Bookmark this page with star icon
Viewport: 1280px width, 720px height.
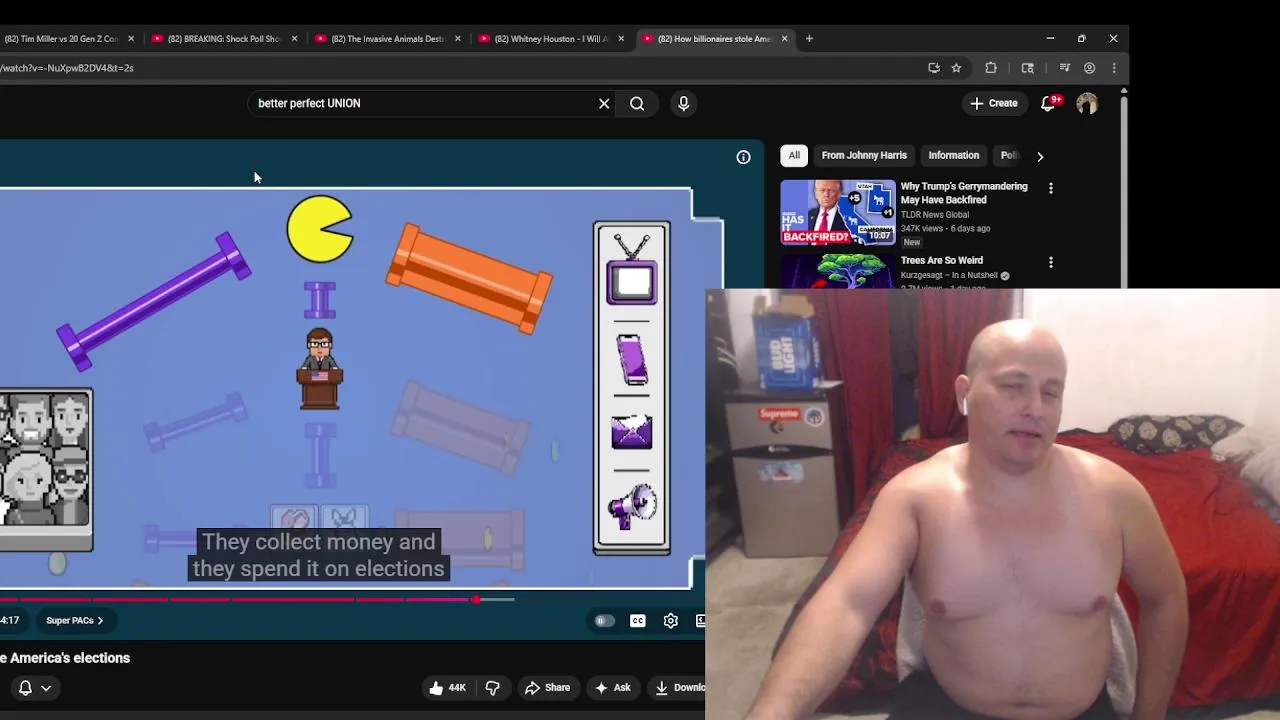pyautogui.click(x=956, y=68)
